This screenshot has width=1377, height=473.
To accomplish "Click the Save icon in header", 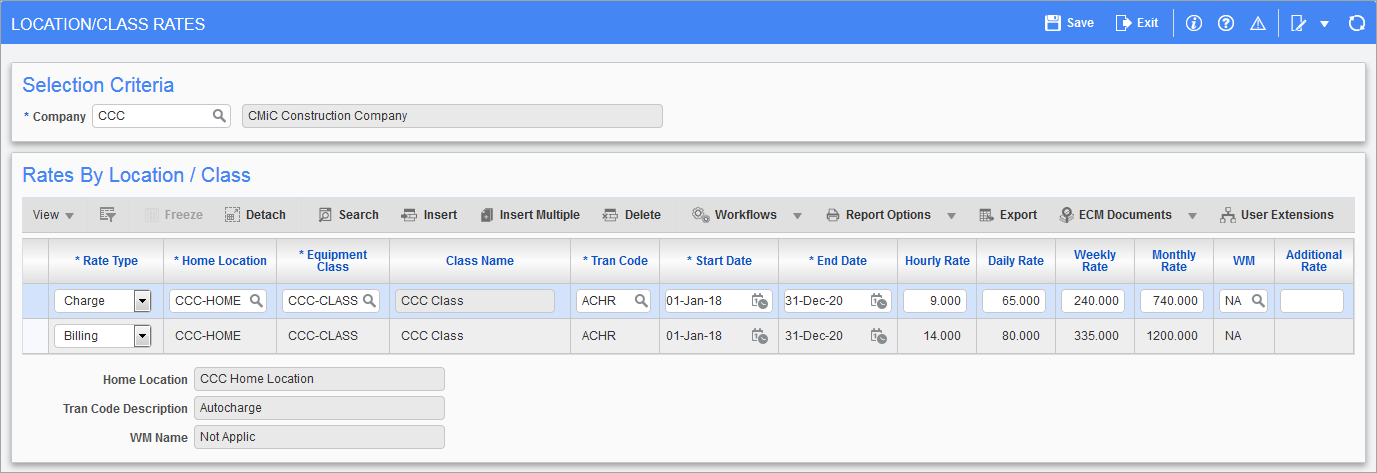I will 1052,23.
